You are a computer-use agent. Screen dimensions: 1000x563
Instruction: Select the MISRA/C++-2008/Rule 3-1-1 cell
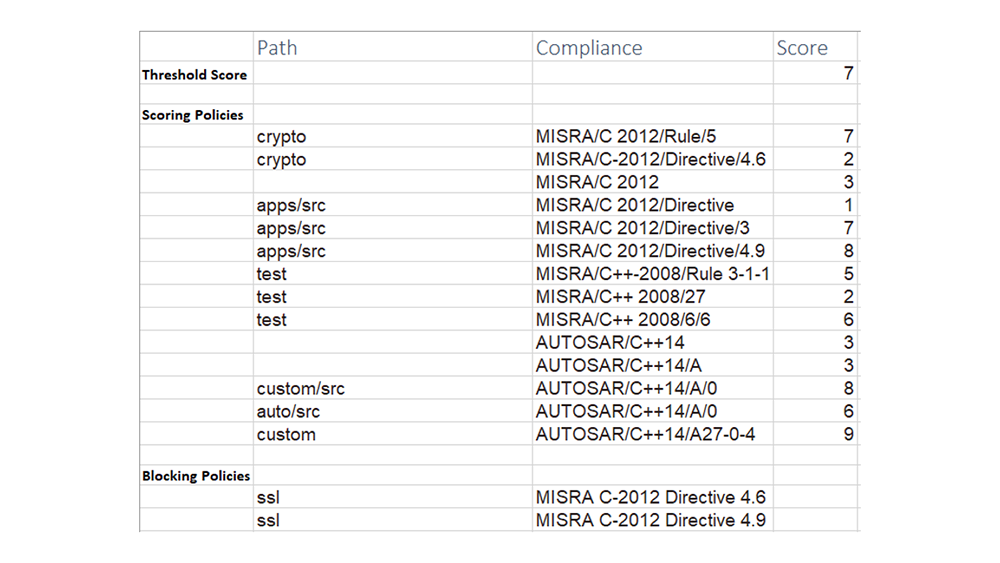[652, 274]
